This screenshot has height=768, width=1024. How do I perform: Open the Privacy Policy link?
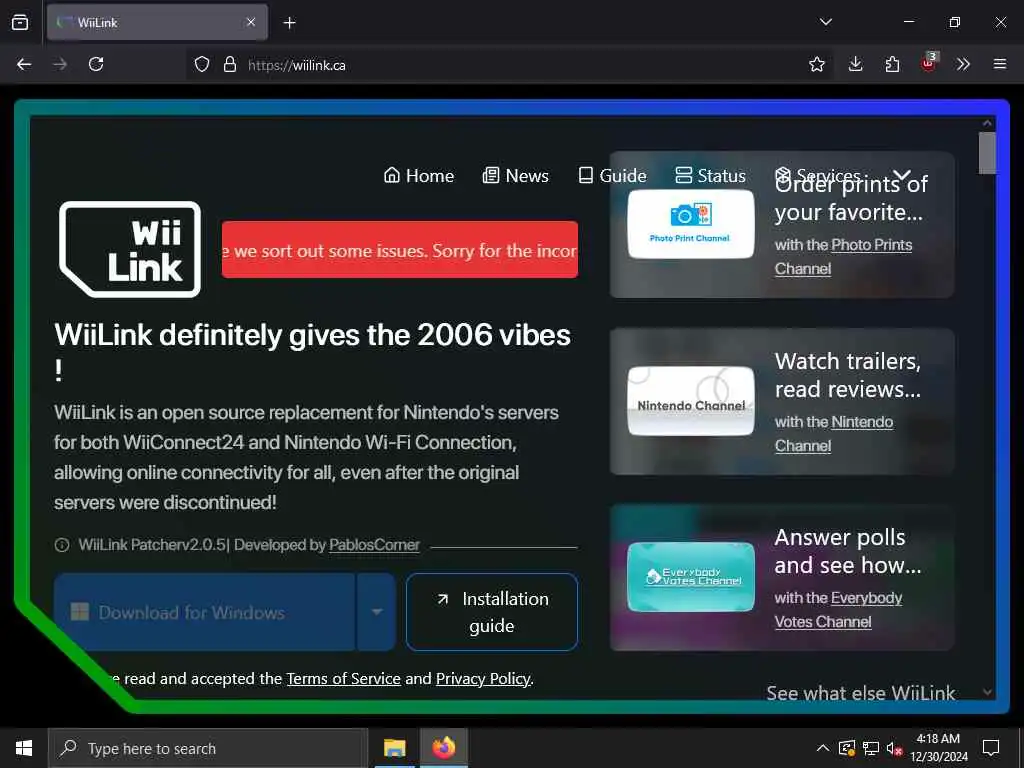click(x=483, y=679)
